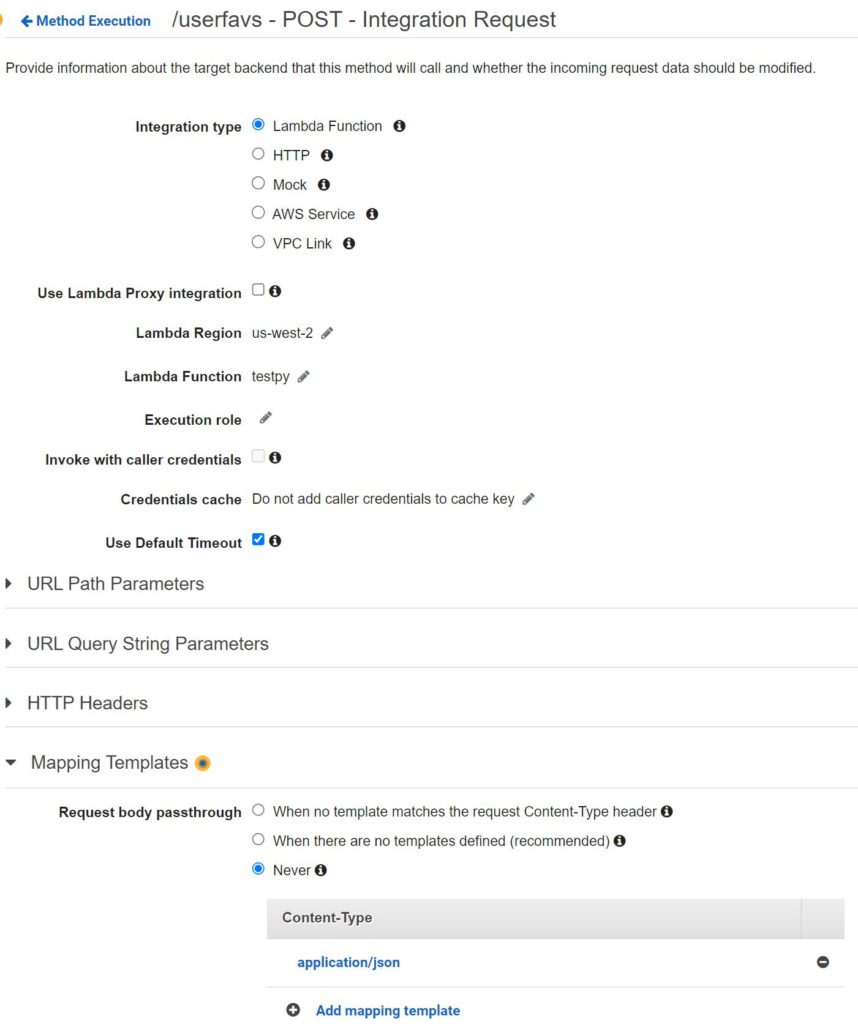Open the application/json template link
The height and width of the screenshot is (1024, 858).
pyautogui.click(x=348, y=963)
